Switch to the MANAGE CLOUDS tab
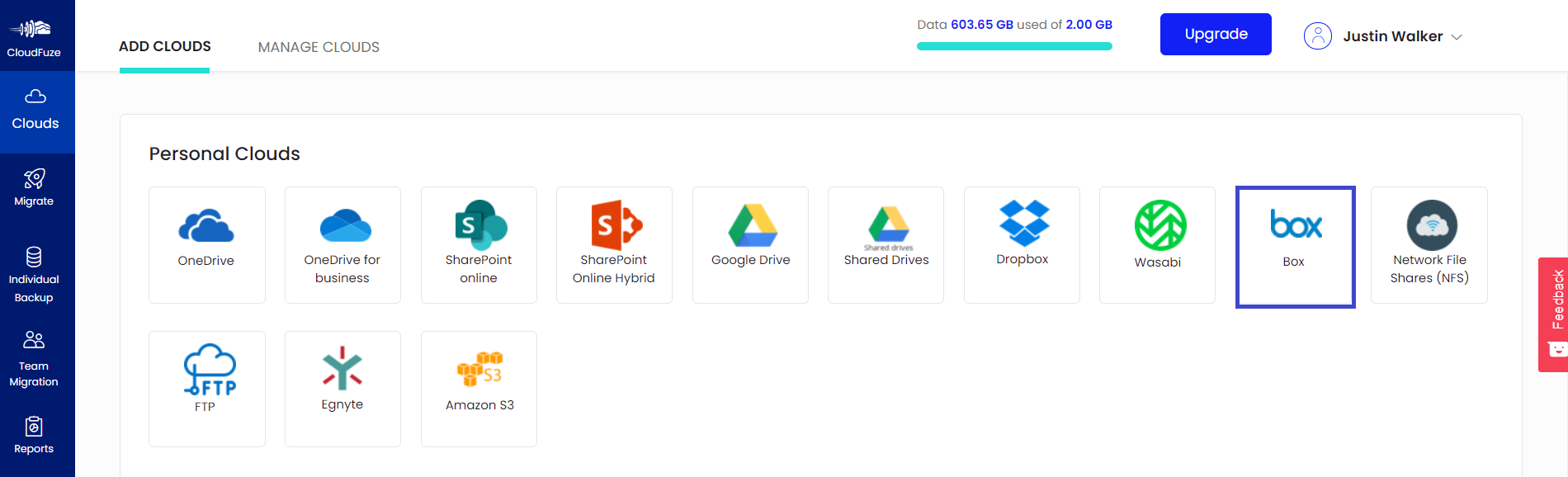Image resolution: width=1568 pixels, height=477 pixels. pos(319,47)
